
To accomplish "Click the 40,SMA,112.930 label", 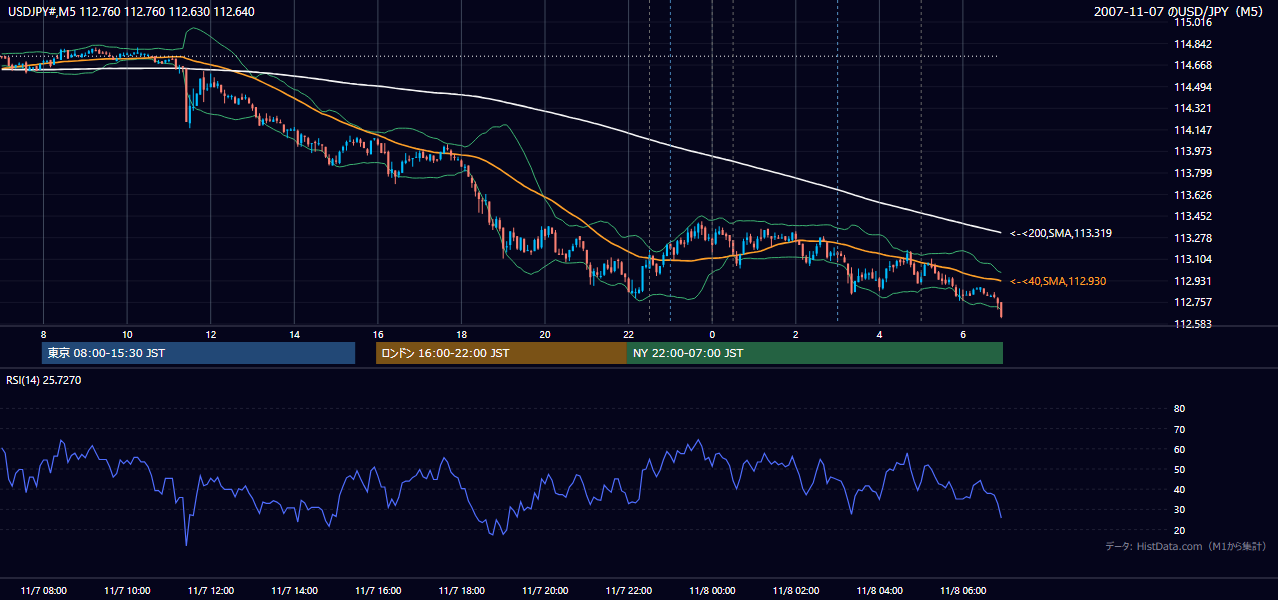I will pos(1058,281).
